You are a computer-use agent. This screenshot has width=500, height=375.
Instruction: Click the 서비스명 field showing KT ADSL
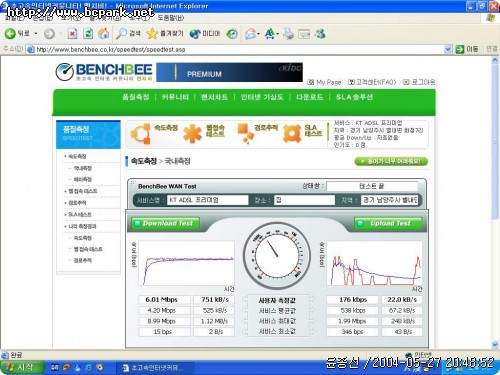pos(207,200)
